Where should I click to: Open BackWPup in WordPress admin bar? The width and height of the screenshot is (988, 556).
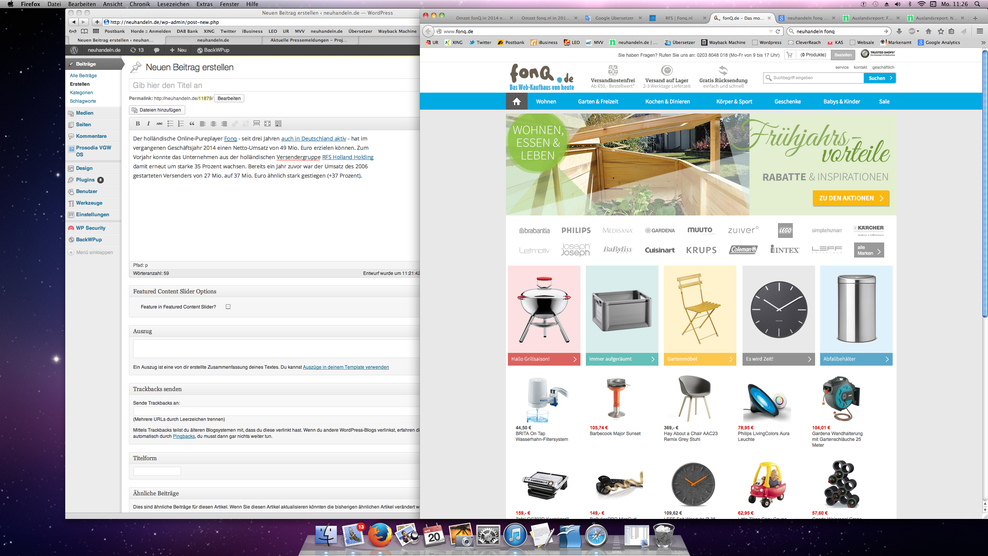[x=213, y=50]
